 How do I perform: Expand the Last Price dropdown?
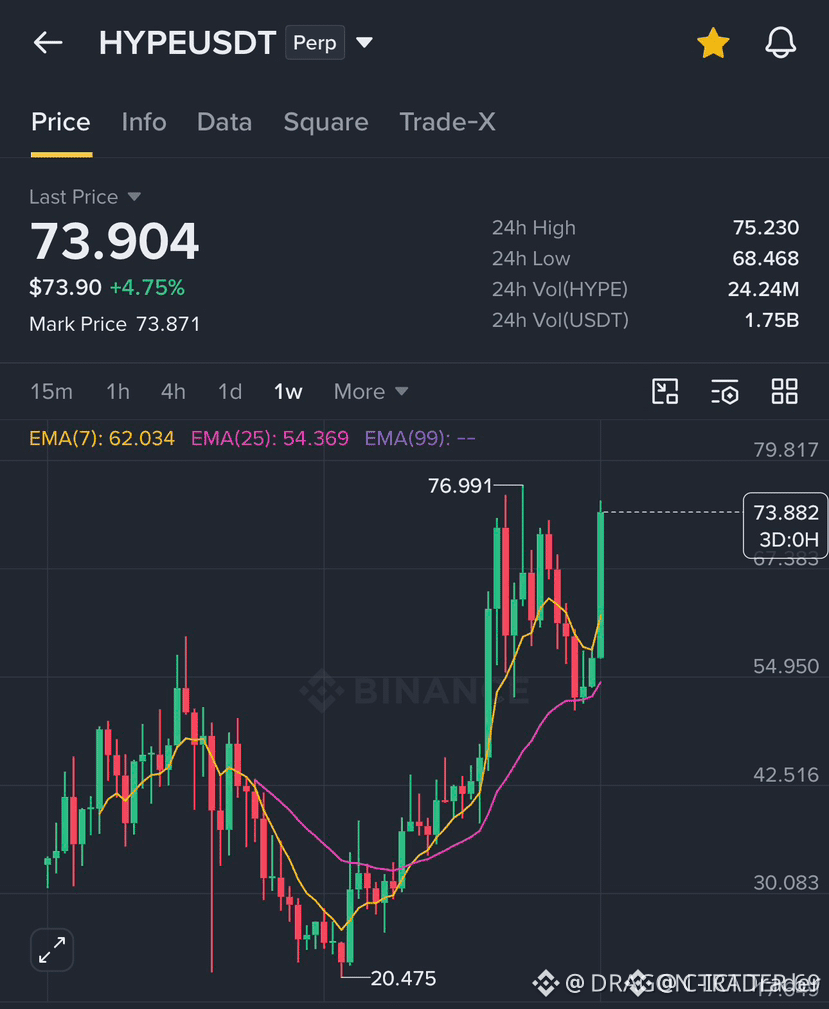(134, 196)
